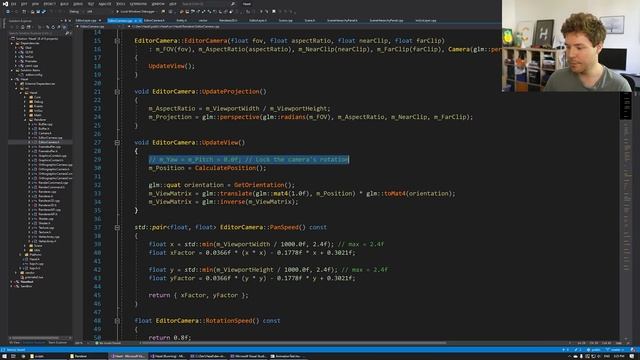Select Buffer.cpp in Solution Explorer
Image resolution: width=640 pixels, height=360 pixels.
tap(45, 124)
